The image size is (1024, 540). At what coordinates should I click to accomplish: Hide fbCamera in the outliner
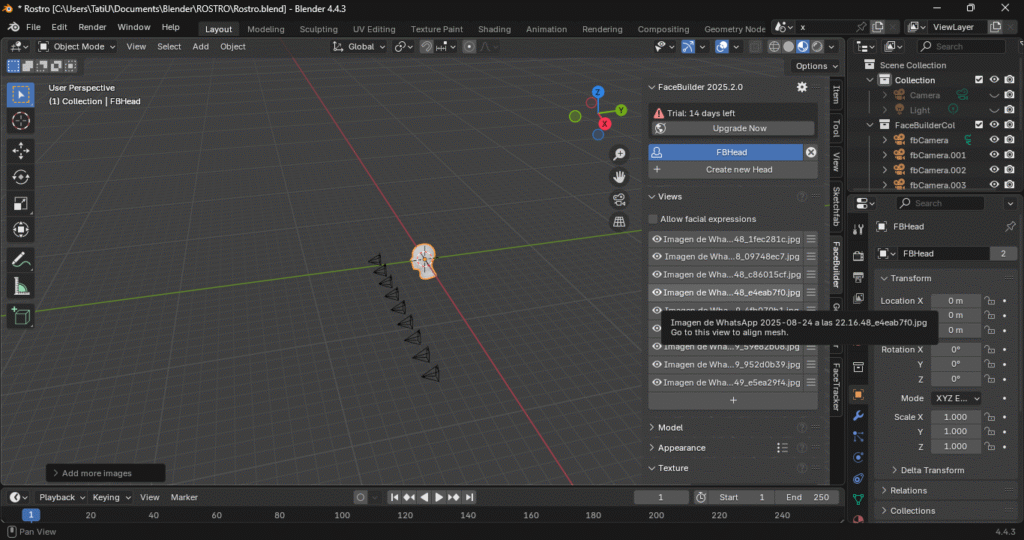pos(994,140)
